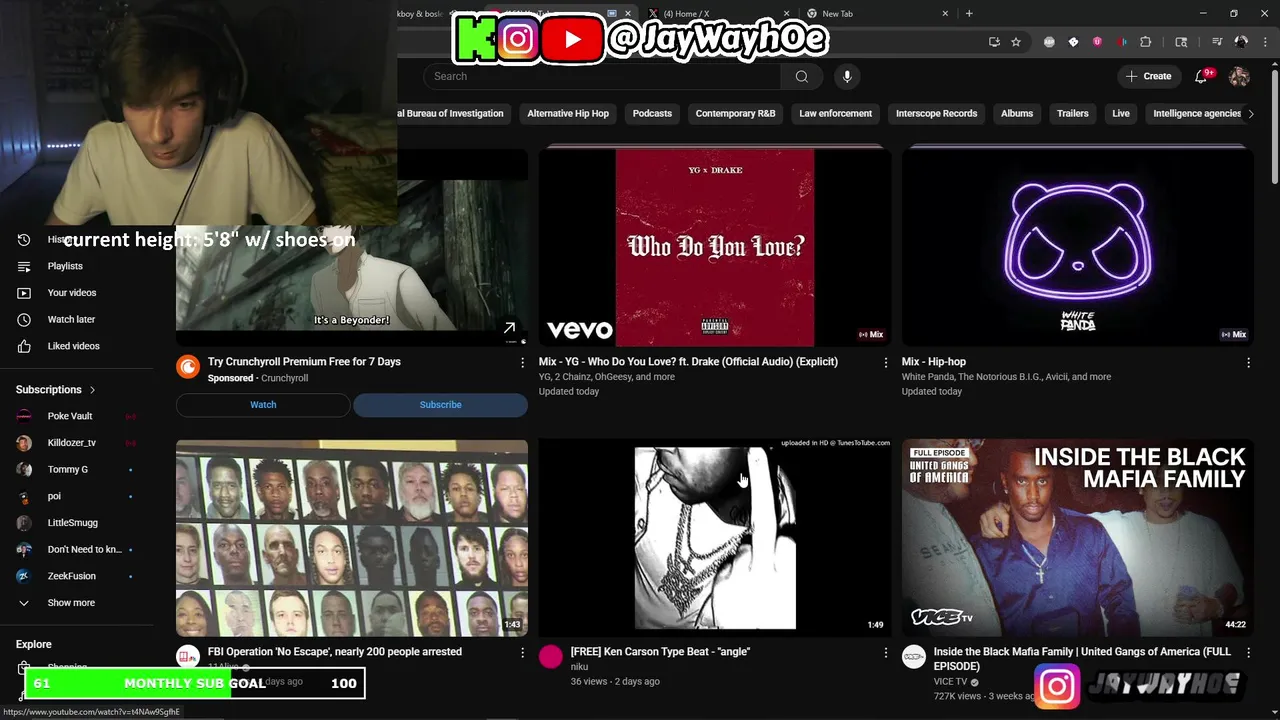Open options for Ken Carson Type Beat video
The height and width of the screenshot is (720, 1280).
(x=885, y=653)
